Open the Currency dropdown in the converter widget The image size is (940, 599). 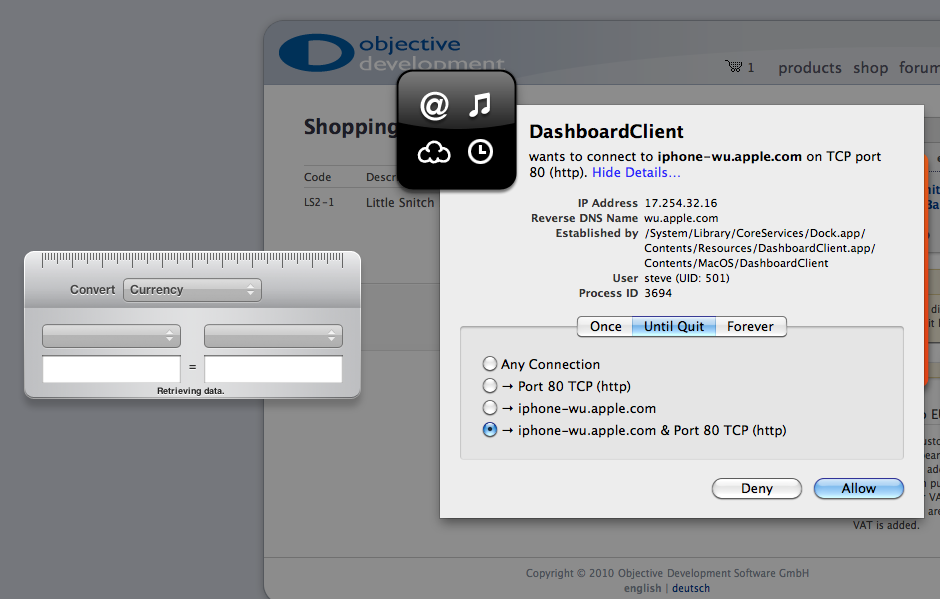tap(192, 290)
